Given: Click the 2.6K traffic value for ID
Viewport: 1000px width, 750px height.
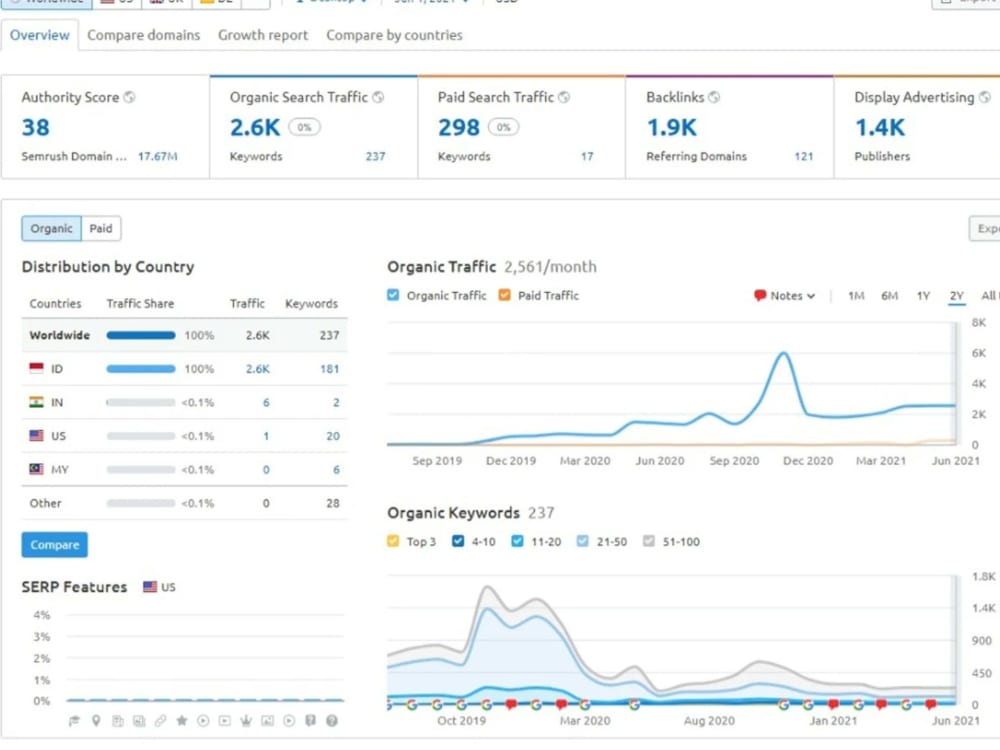Looking at the screenshot, I should pyautogui.click(x=258, y=369).
